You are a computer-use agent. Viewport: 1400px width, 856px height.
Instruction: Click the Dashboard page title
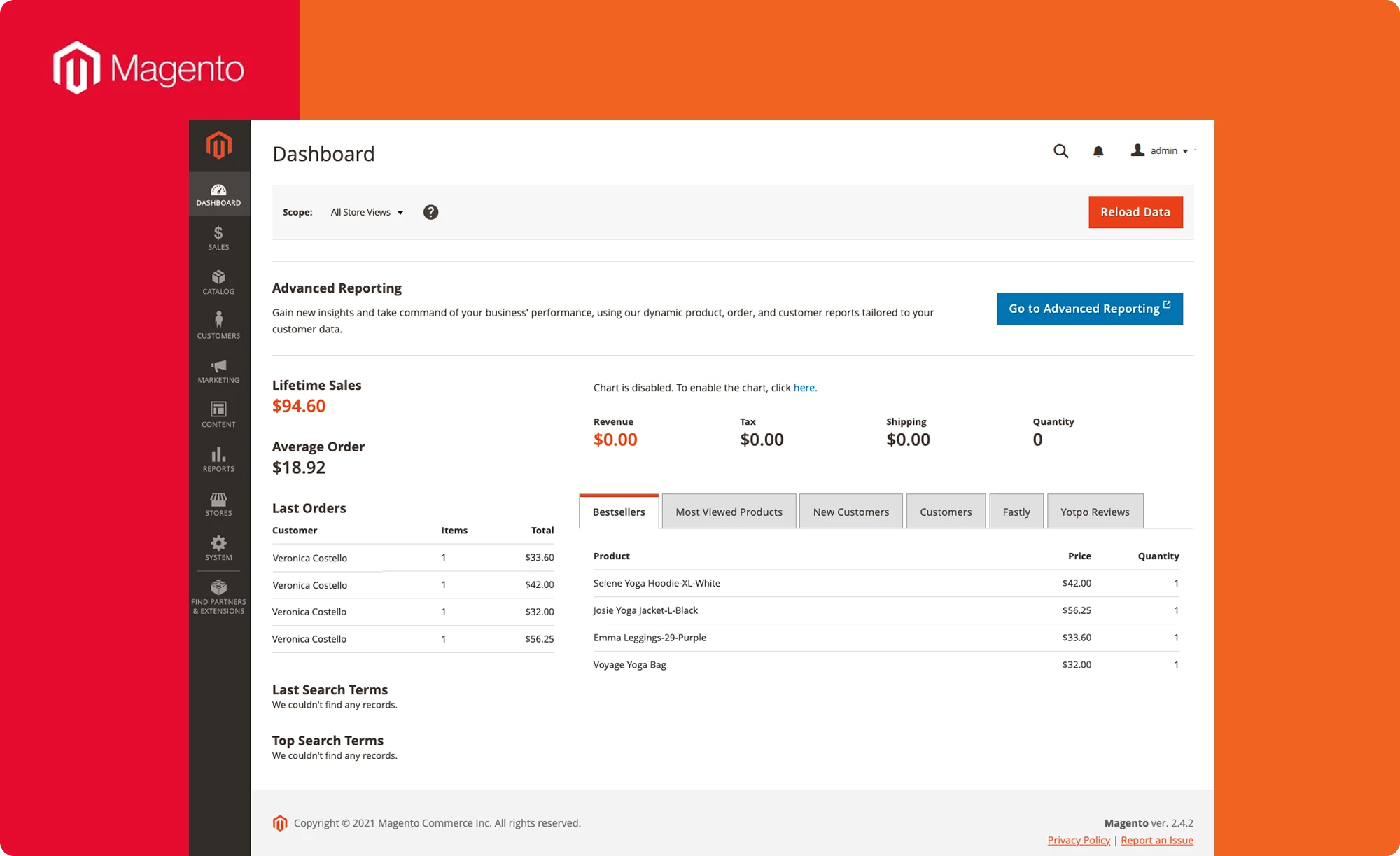point(323,154)
